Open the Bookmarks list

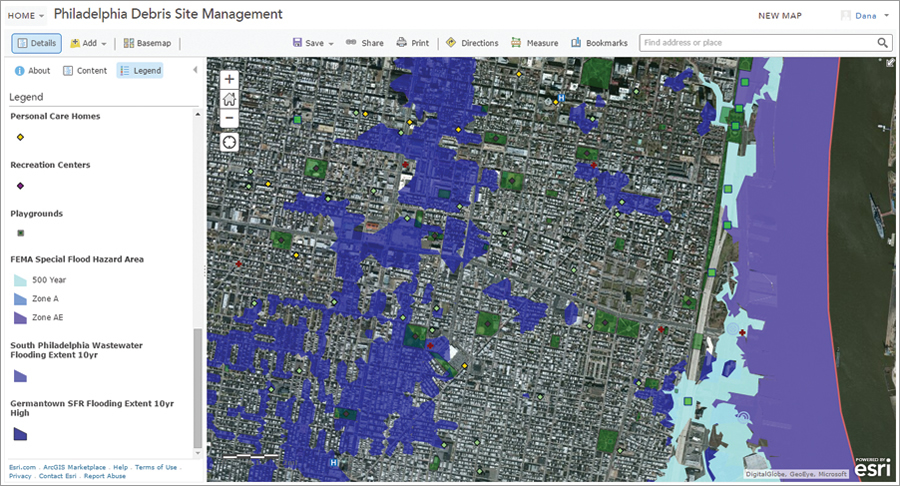click(x=599, y=43)
